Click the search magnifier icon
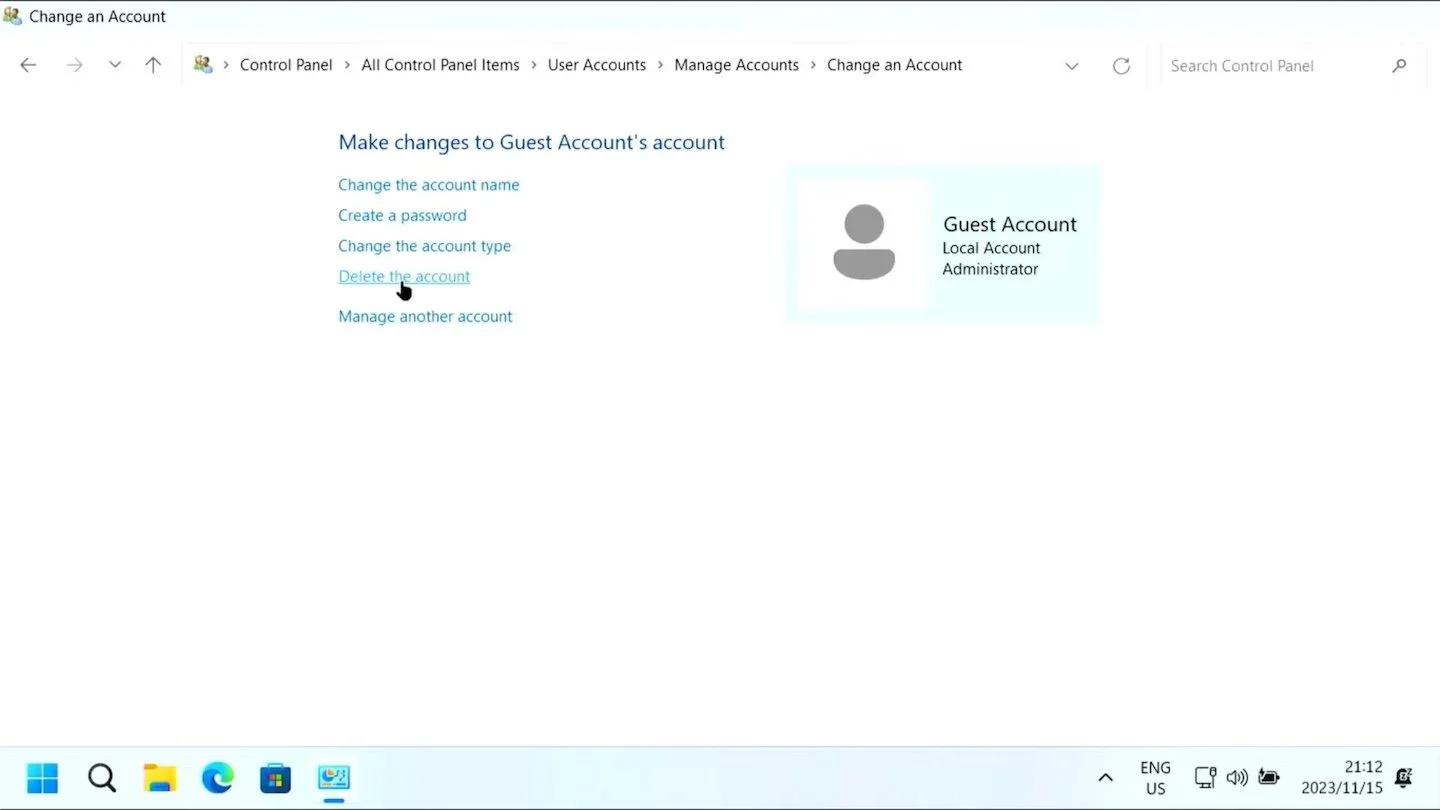Viewport: 1440px width, 810px height. coord(1399,66)
